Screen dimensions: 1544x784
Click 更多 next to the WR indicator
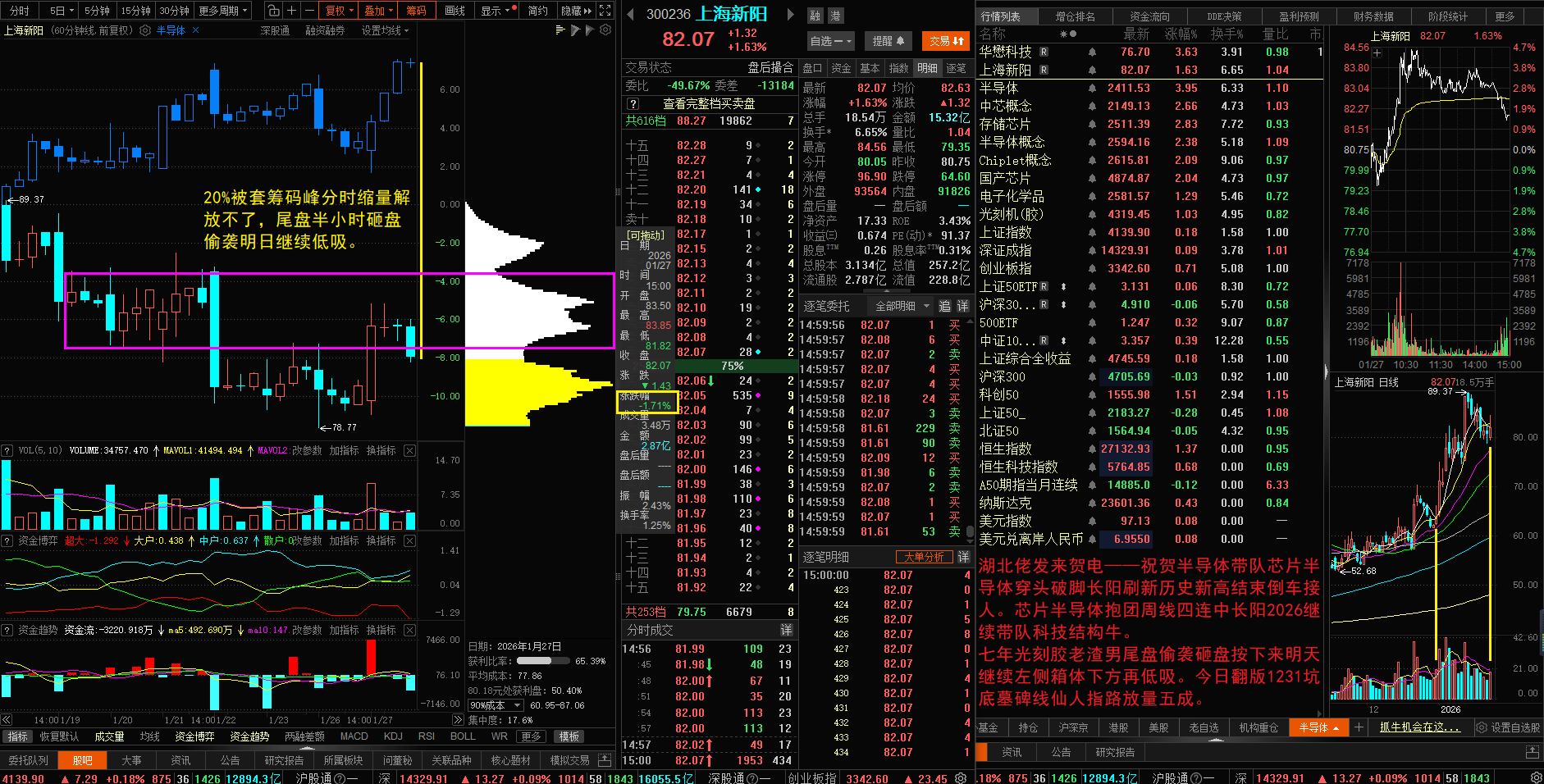531,736
